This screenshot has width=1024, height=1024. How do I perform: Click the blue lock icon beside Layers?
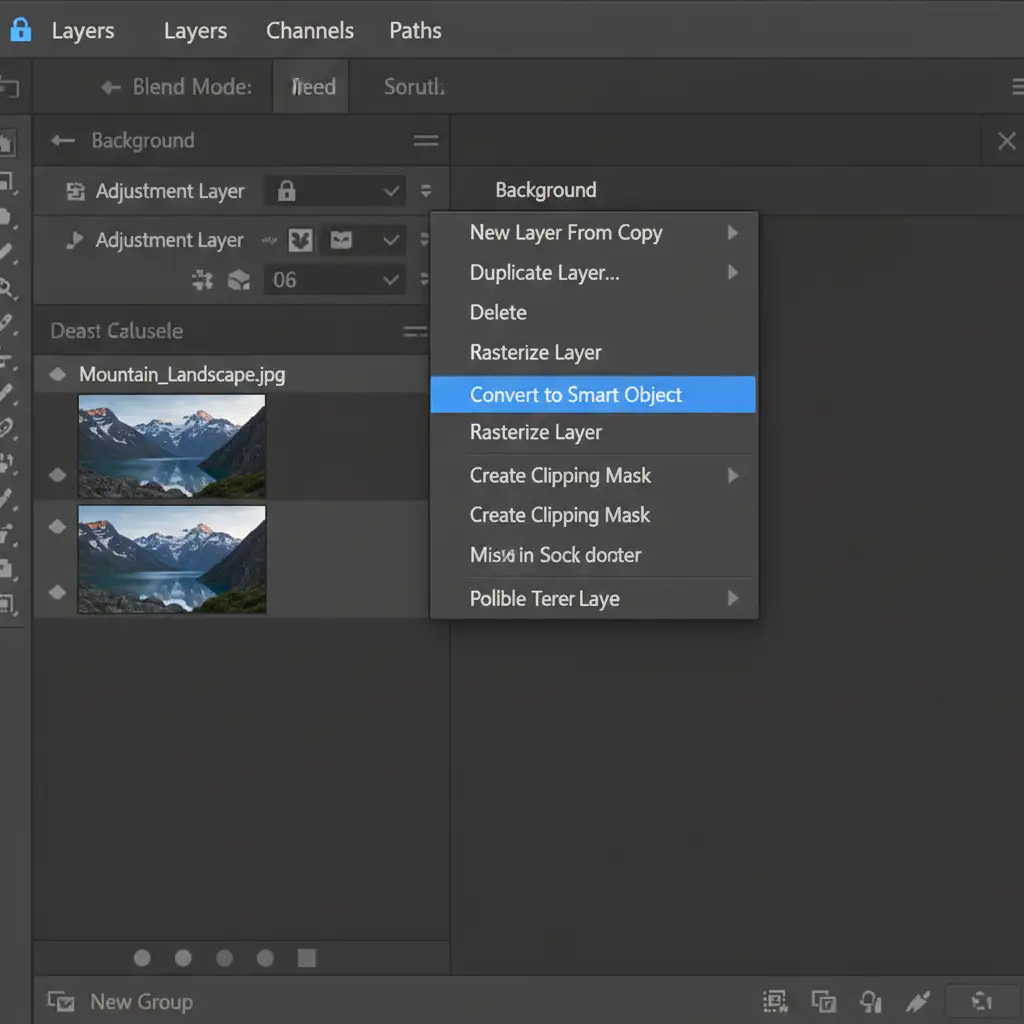20,30
